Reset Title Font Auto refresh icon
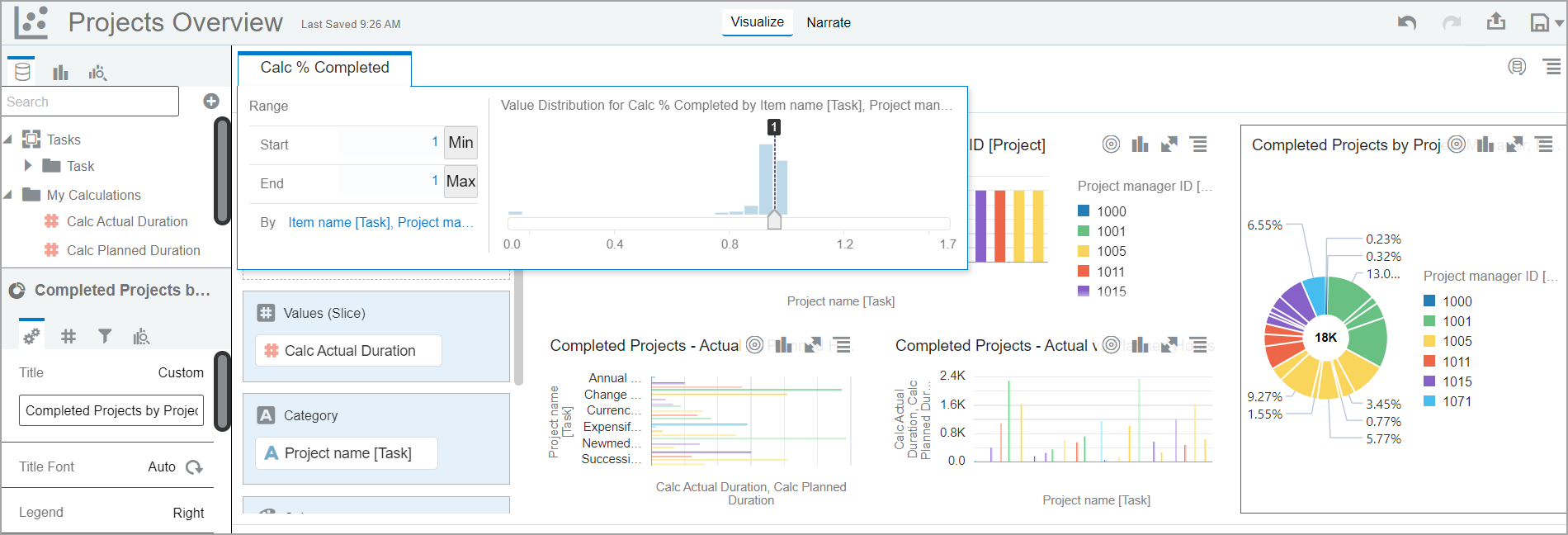Image resolution: width=1568 pixels, height=535 pixels. 194,467
